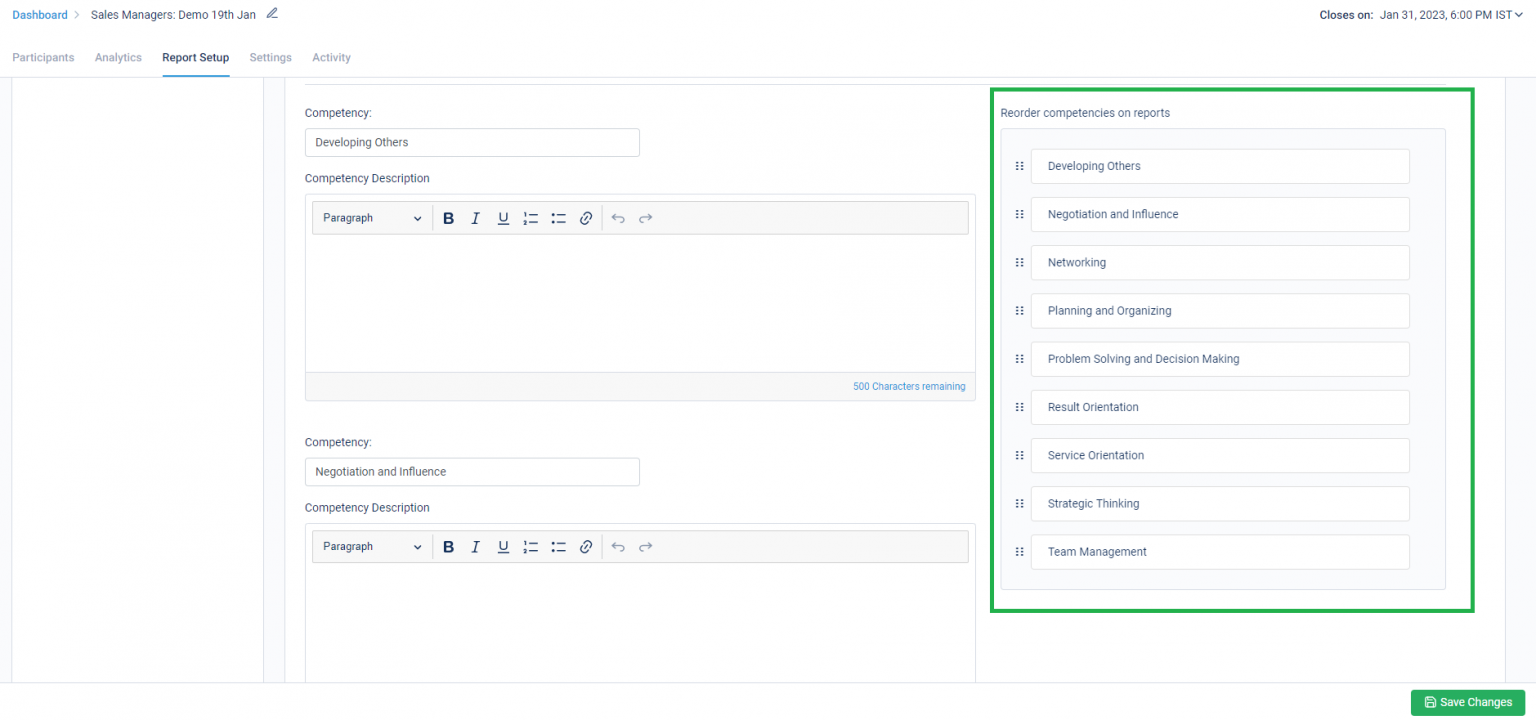Insert a bulleted list in the description editor
This screenshot has width=1536, height=720.
558,217
